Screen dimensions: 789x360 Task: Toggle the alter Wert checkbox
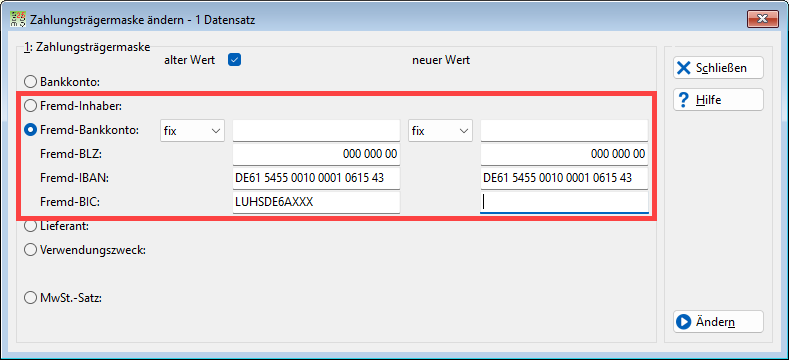234,60
